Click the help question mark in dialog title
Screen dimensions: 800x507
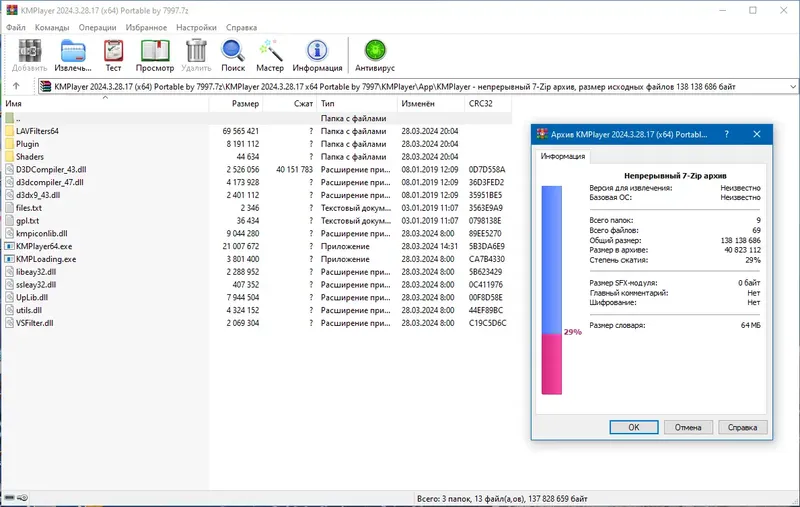coord(727,134)
